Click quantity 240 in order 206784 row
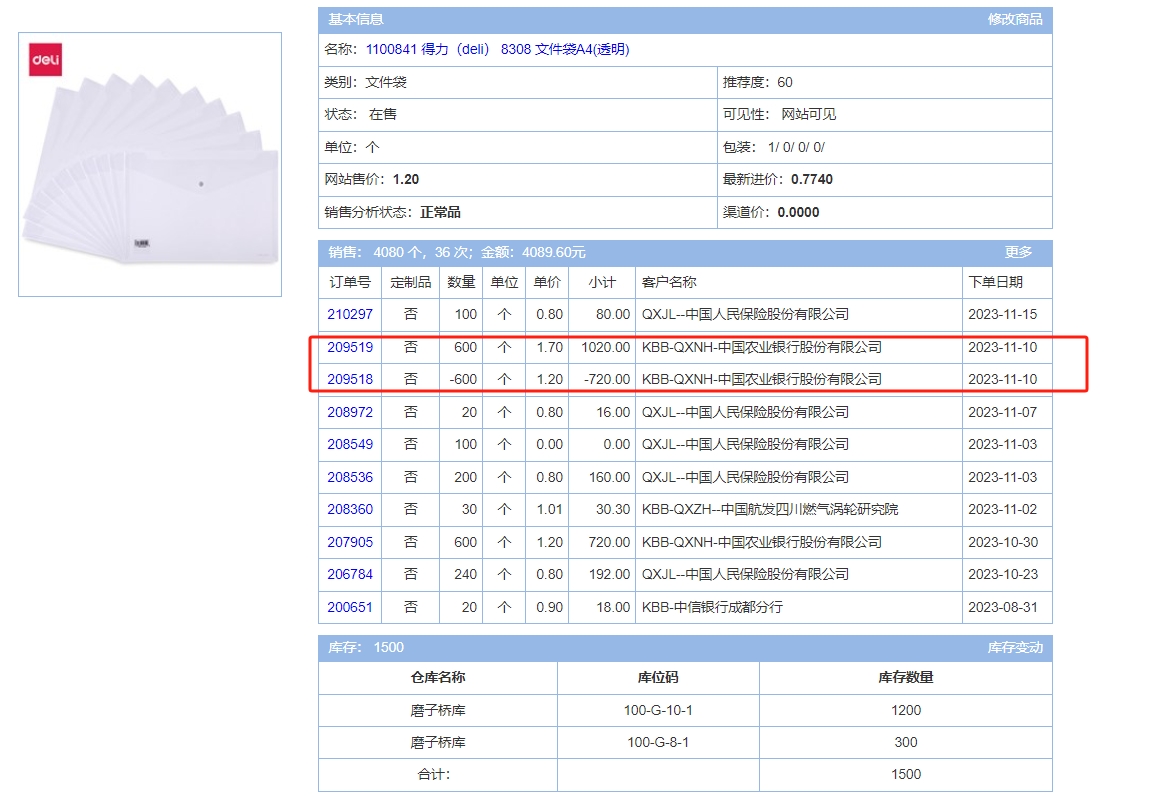This screenshot has height=797, width=1173. (x=465, y=575)
